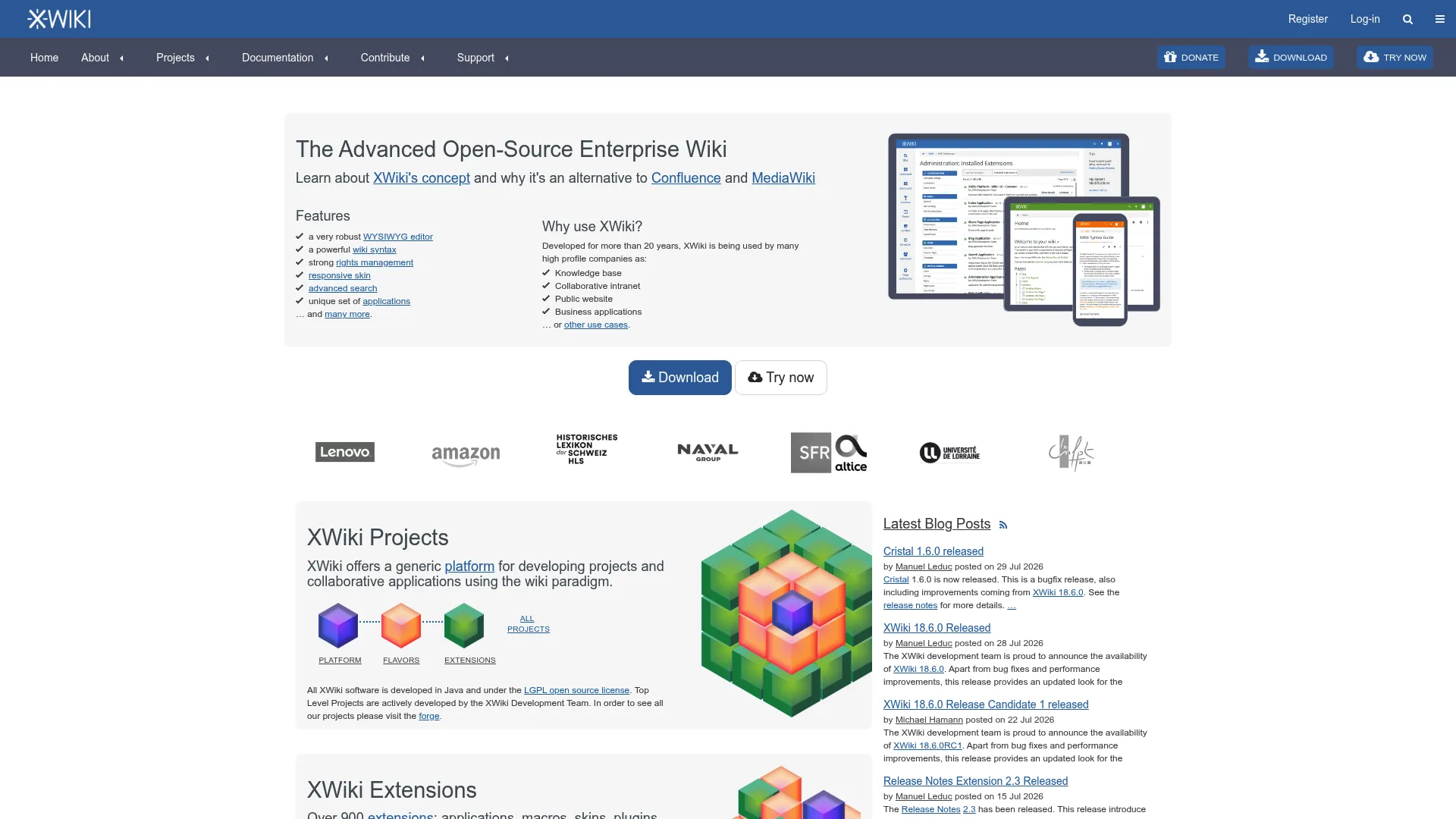Image resolution: width=1456 pixels, height=819 pixels.
Task: Open the Register link
Action: [1307, 19]
